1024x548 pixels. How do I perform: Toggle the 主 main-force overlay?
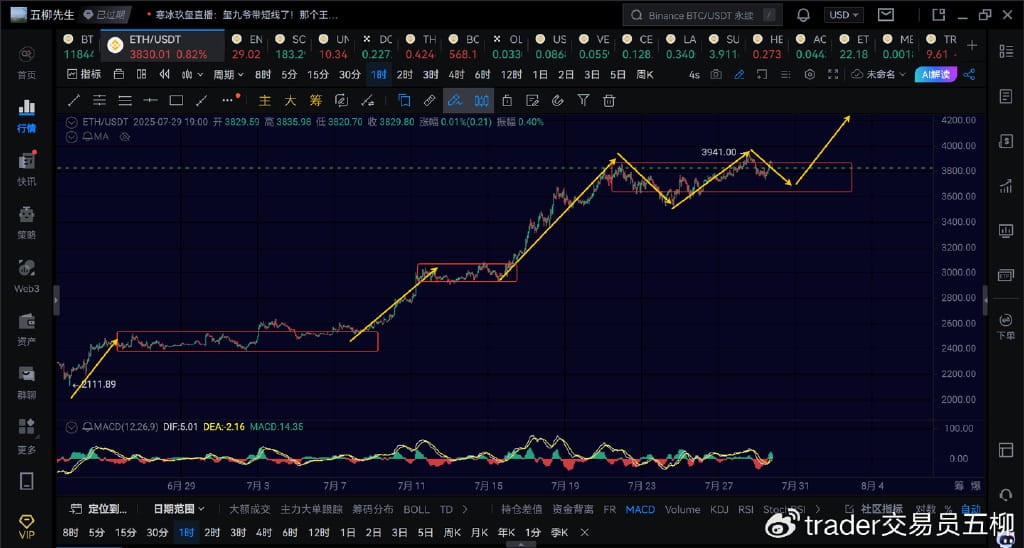264,101
